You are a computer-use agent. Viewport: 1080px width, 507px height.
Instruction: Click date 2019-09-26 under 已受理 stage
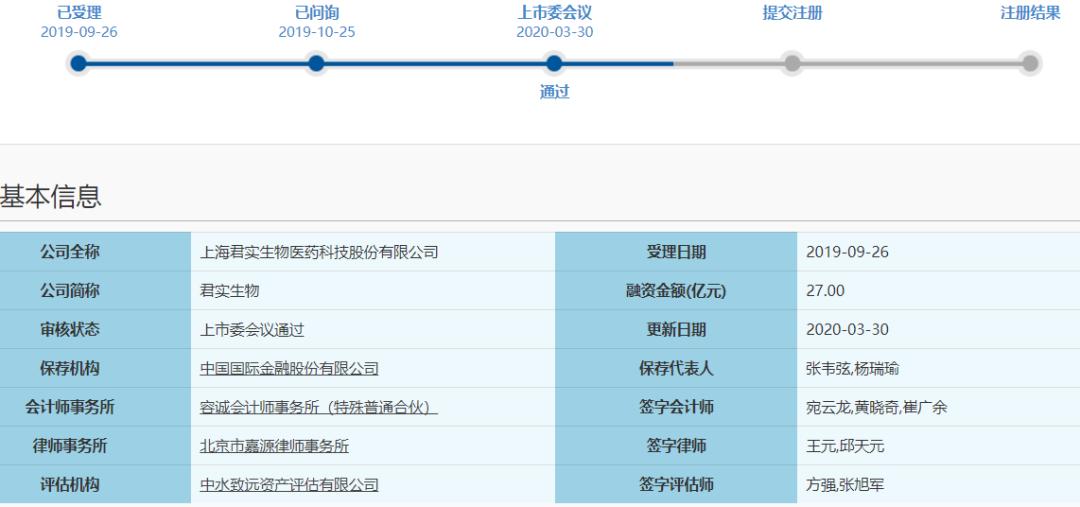tap(79, 32)
